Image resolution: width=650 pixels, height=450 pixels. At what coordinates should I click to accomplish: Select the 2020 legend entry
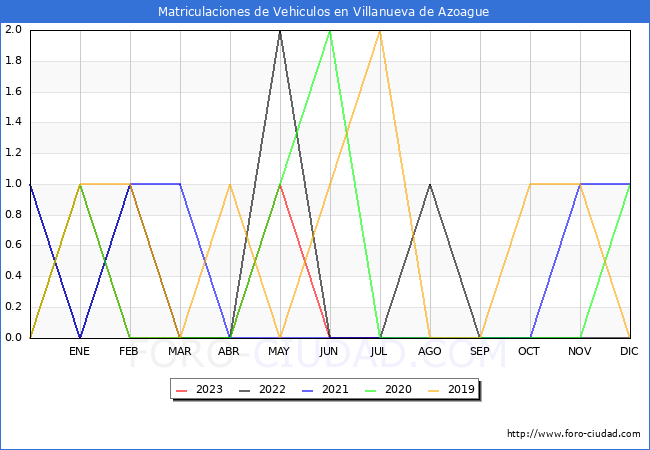(389, 390)
